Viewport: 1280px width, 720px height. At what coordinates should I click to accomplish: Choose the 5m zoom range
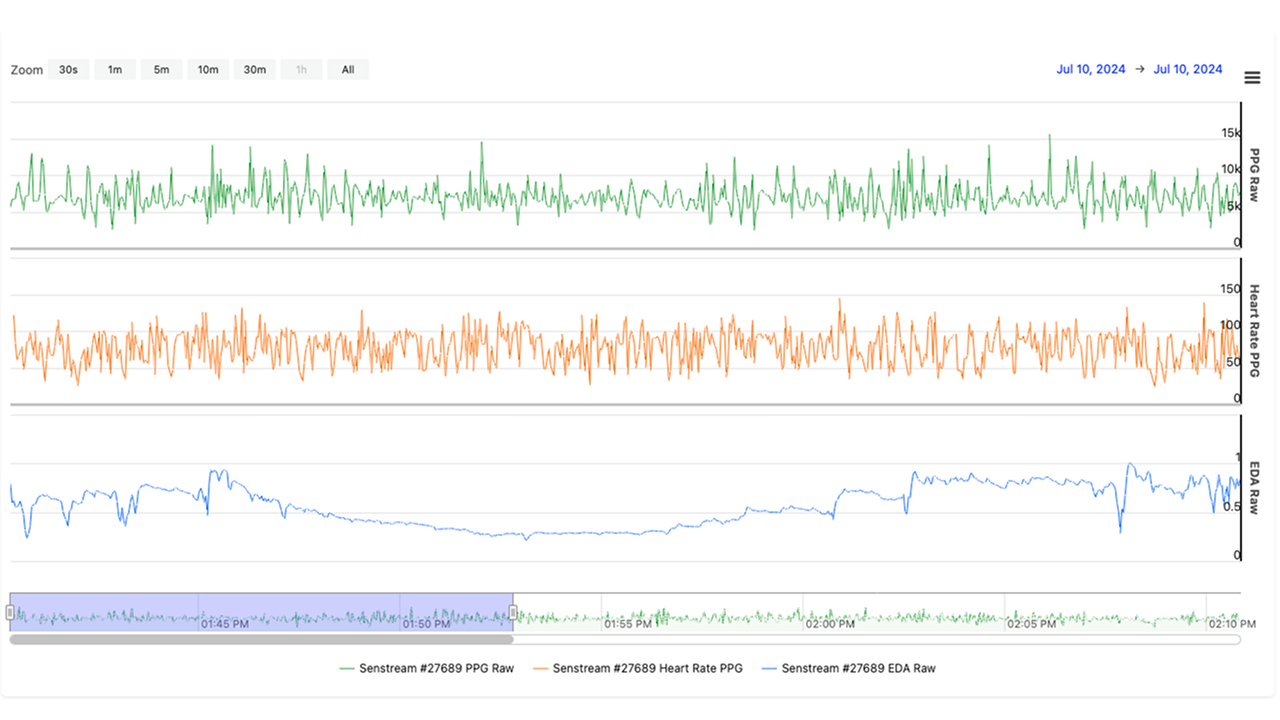click(161, 70)
